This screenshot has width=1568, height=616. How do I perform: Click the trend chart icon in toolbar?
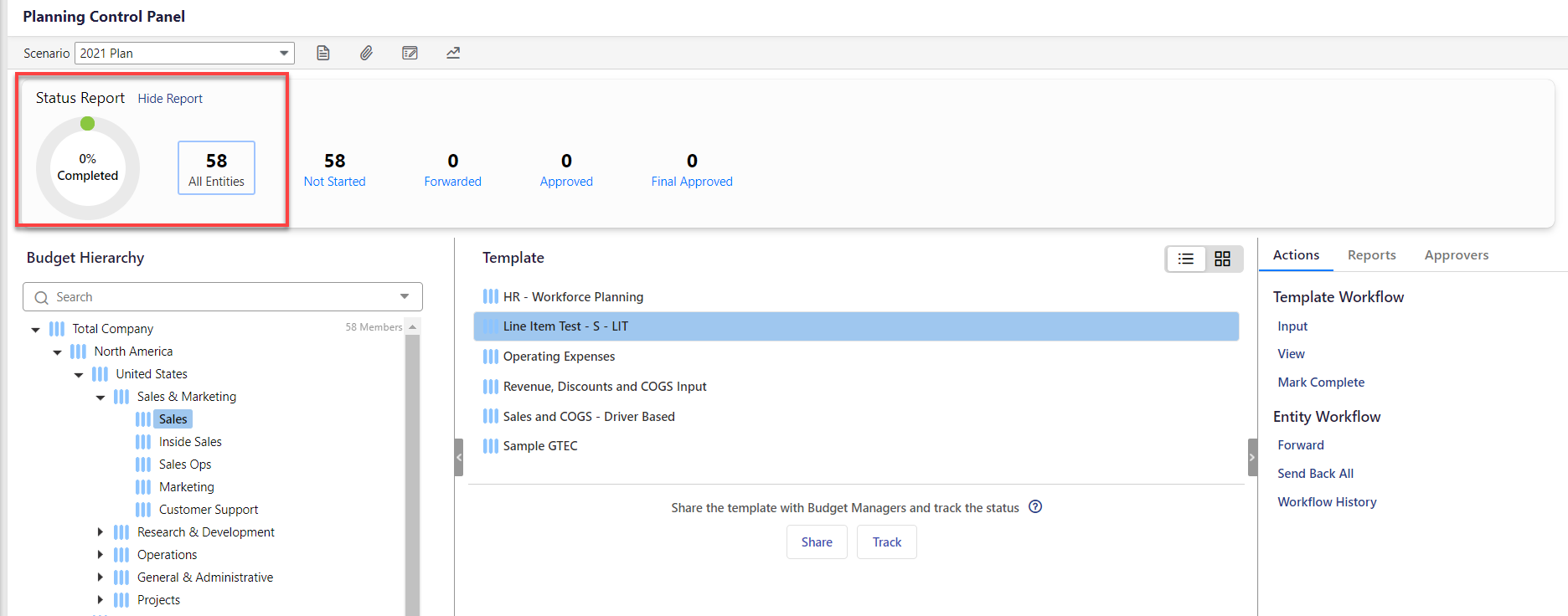click(x=453, y=53)
